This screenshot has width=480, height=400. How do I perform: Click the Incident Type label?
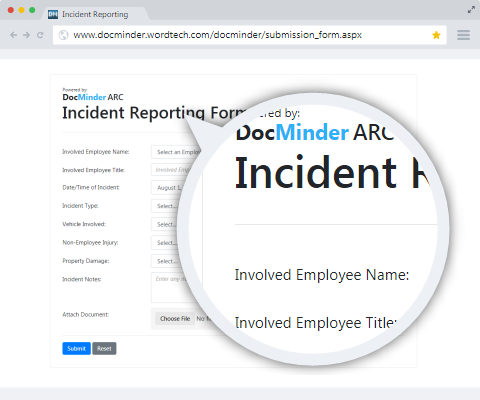[80, 206]
